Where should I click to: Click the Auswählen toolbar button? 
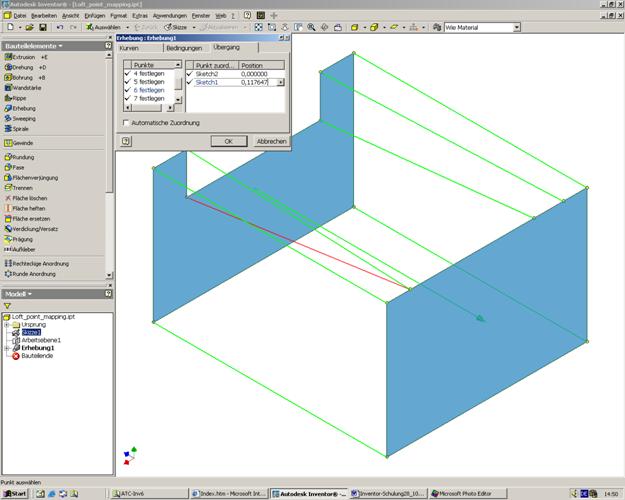(x=104, y=27)
